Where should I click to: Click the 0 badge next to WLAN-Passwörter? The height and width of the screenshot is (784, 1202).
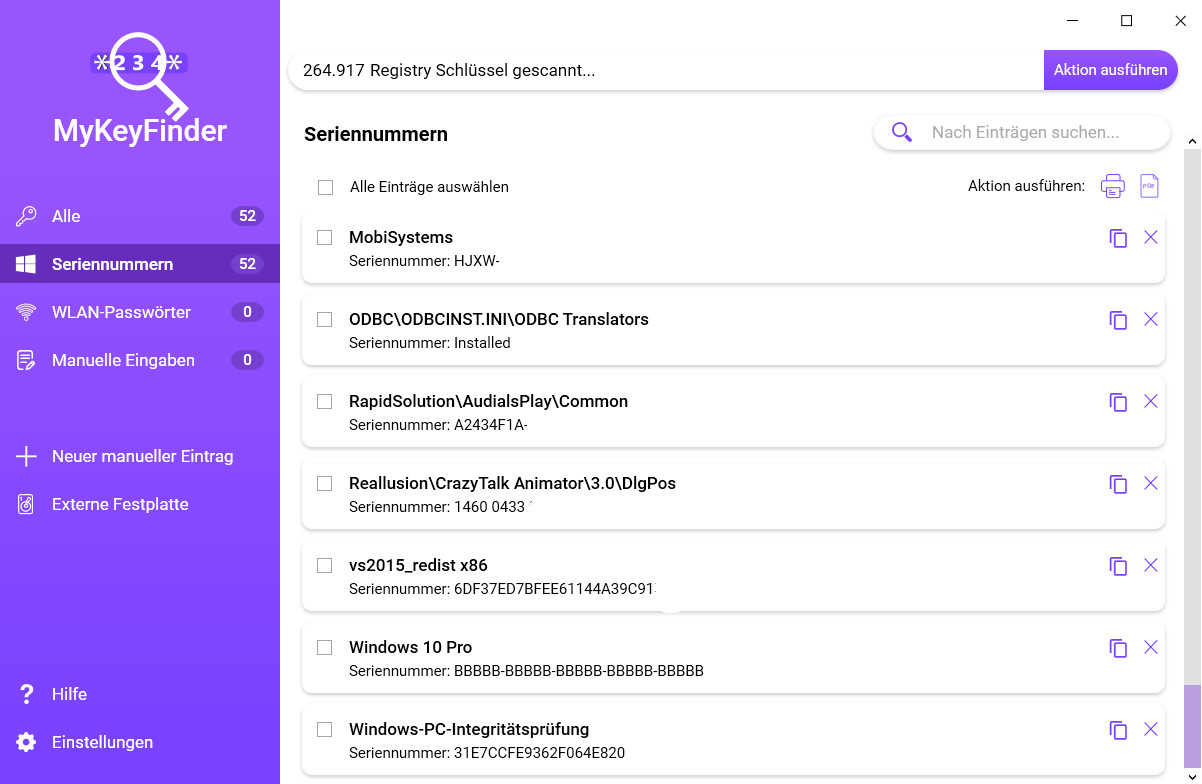coord(247,312)
